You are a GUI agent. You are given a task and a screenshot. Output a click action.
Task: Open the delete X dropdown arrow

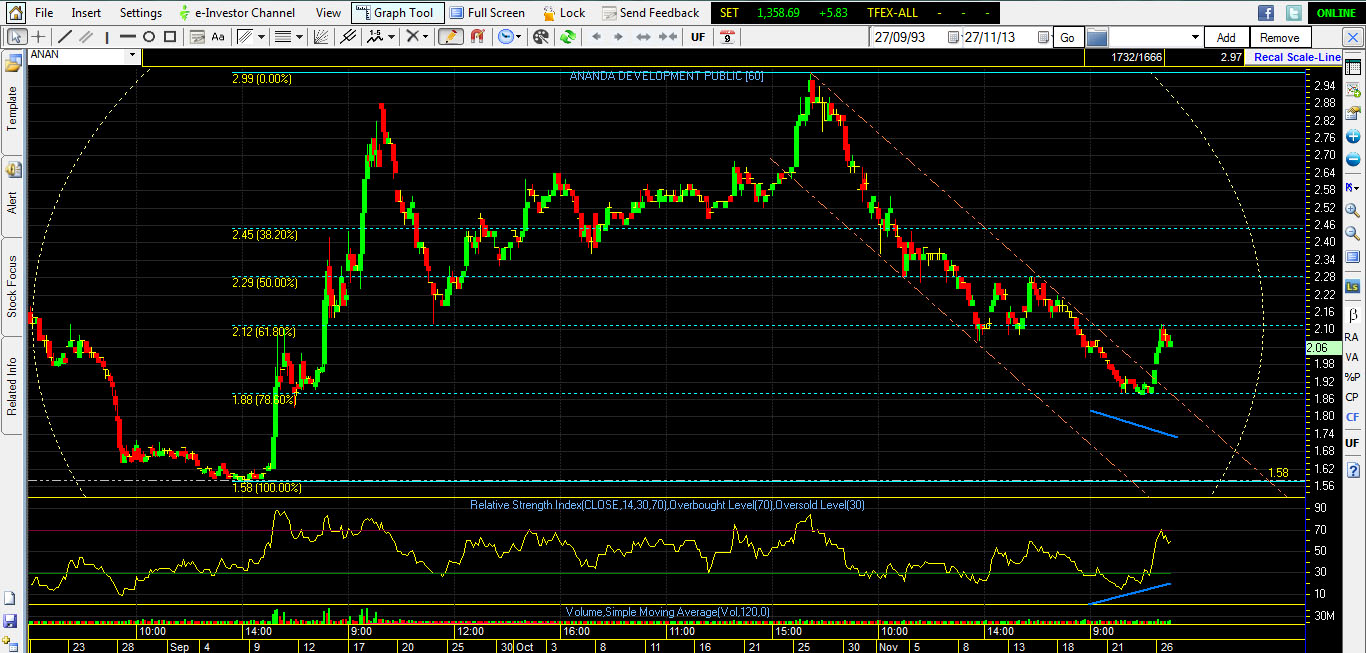point(426,37)
